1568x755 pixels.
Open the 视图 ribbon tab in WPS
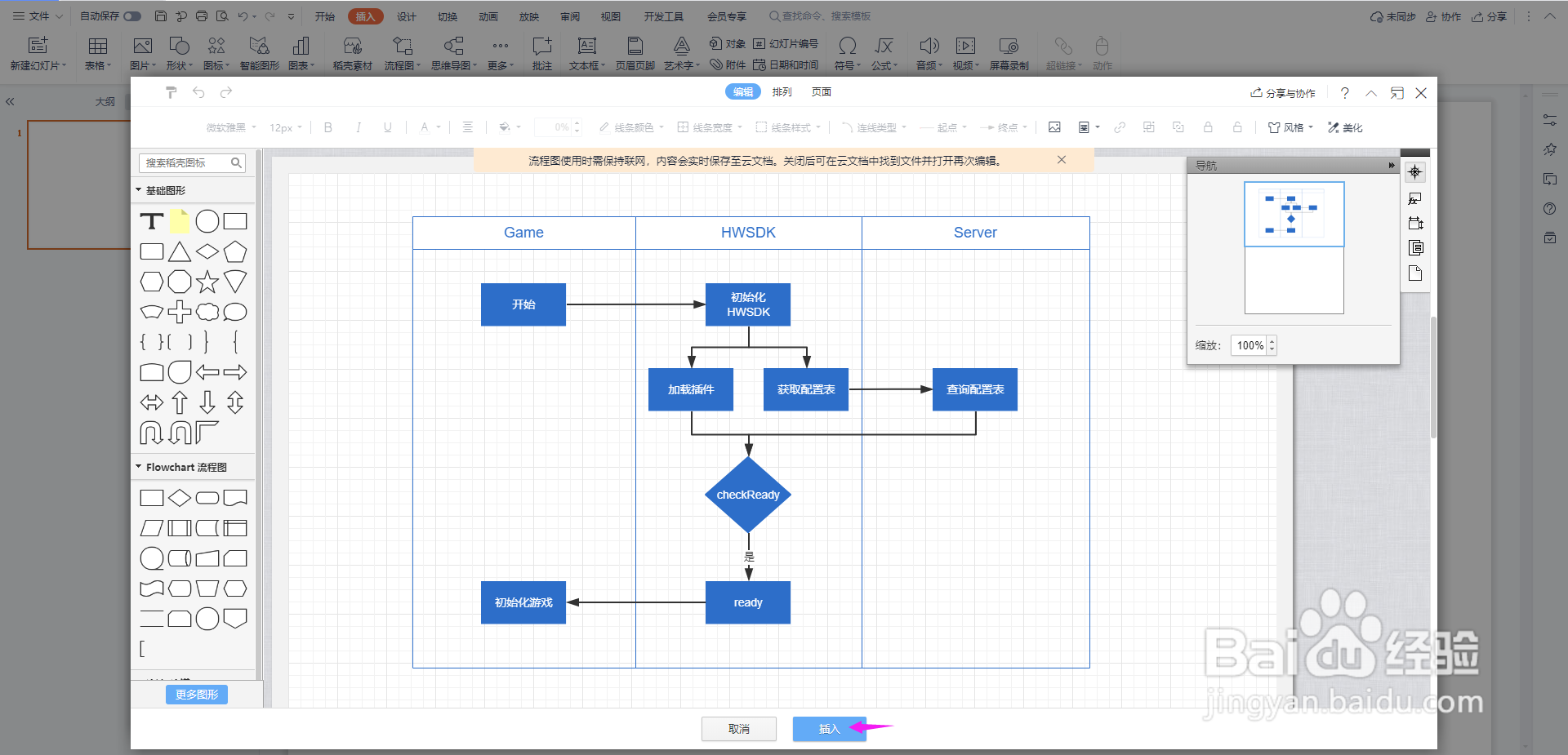pyautogui.click(x=611, y=16)
